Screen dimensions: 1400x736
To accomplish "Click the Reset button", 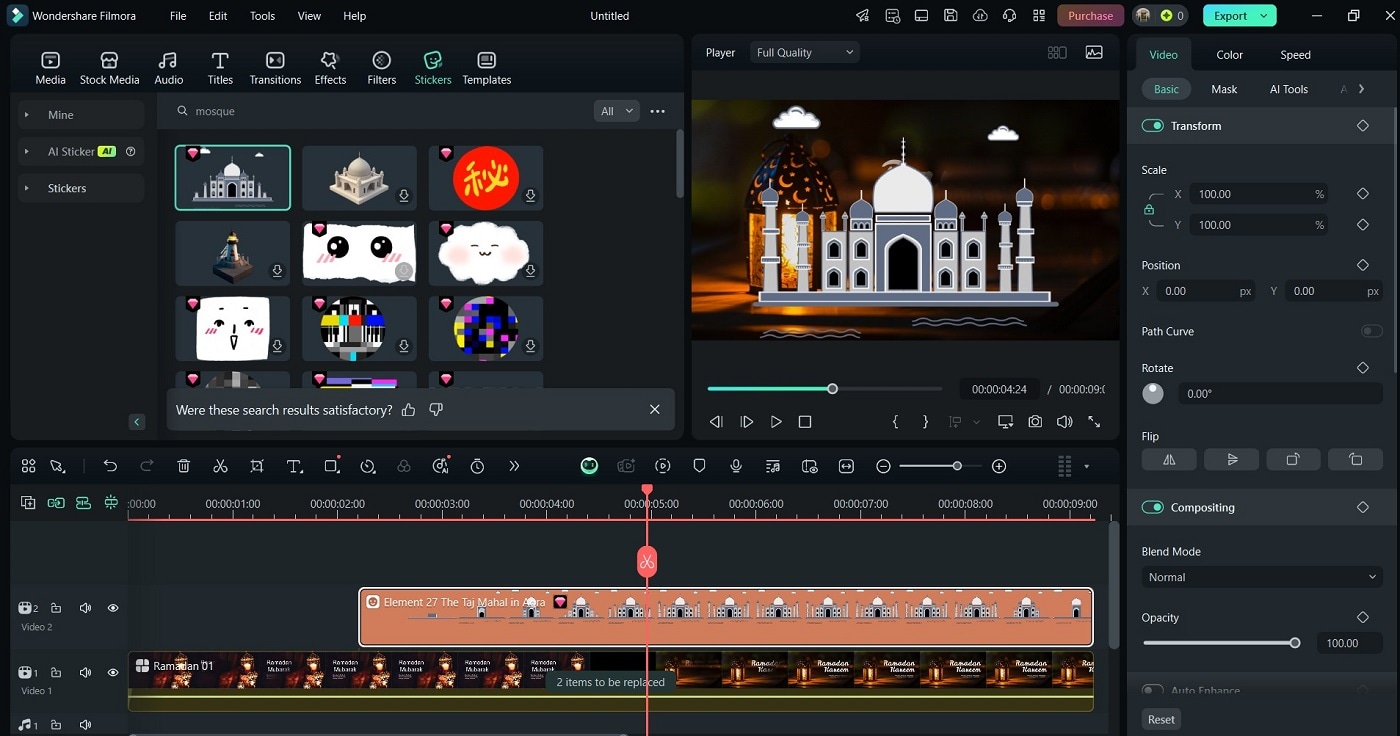I will [1161, 719].
